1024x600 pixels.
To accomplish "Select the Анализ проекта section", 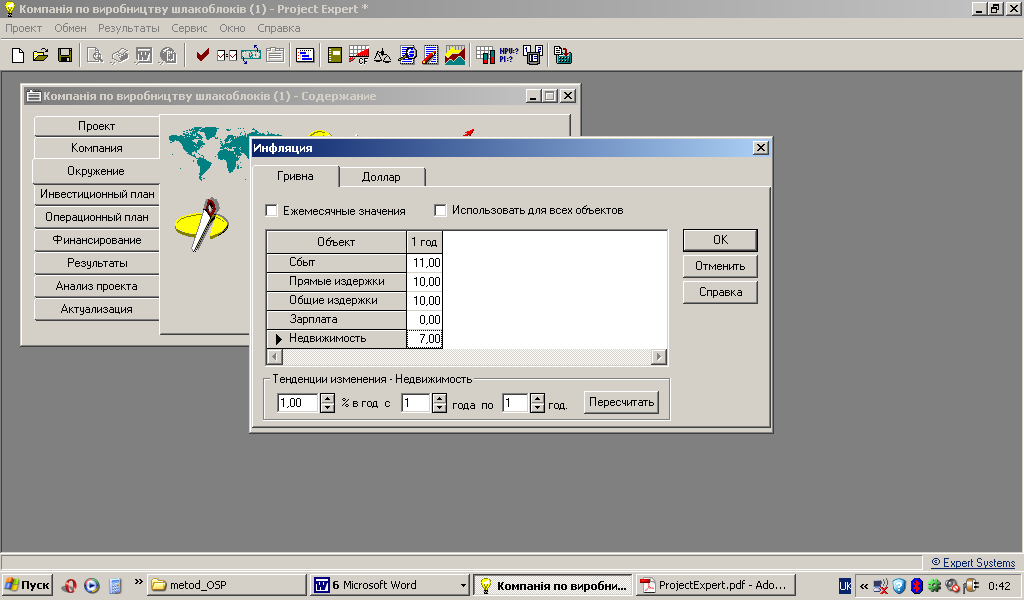I will click(x=97, y=286).
